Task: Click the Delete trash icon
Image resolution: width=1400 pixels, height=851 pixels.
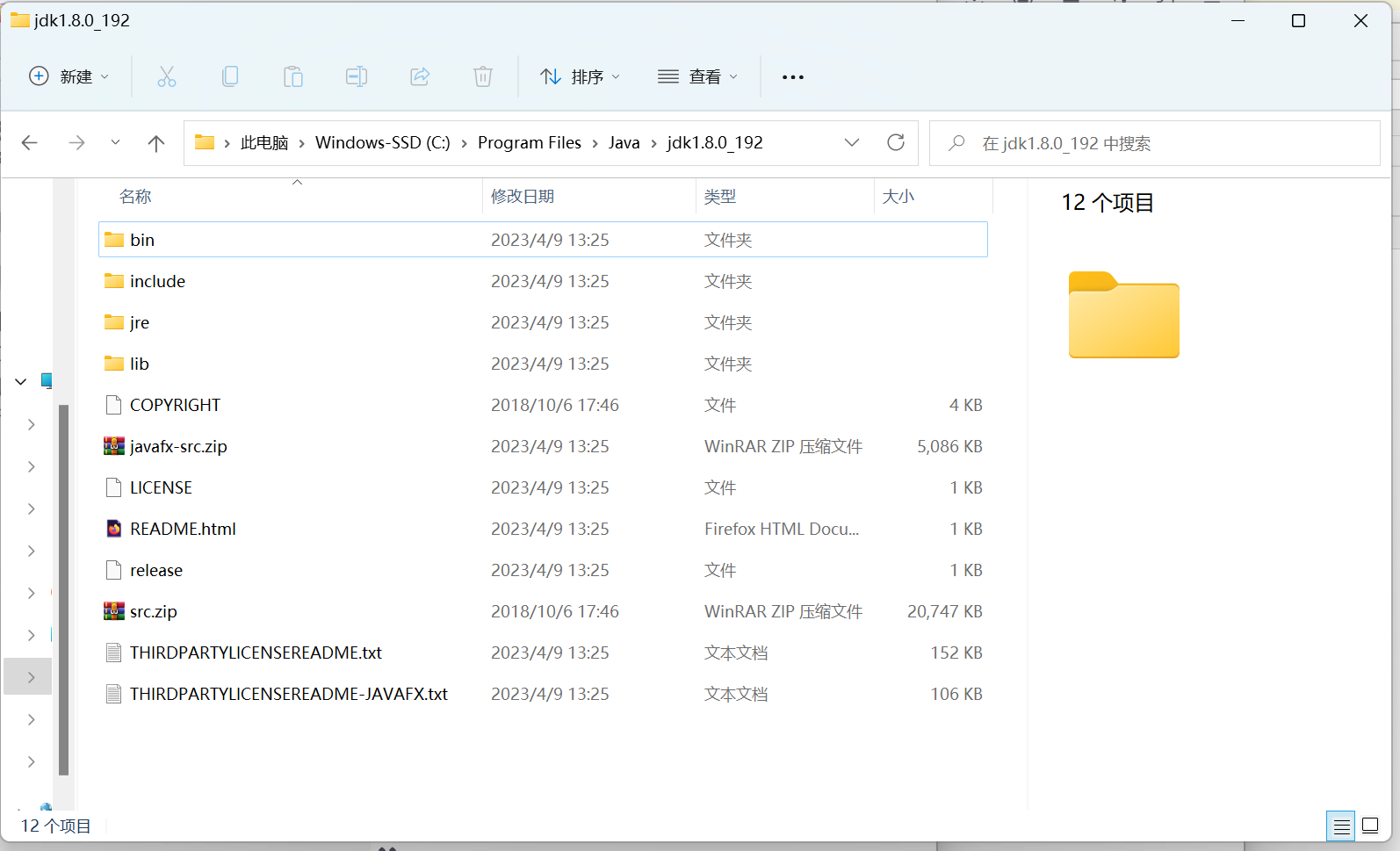Action: click(x=483, y=77)
